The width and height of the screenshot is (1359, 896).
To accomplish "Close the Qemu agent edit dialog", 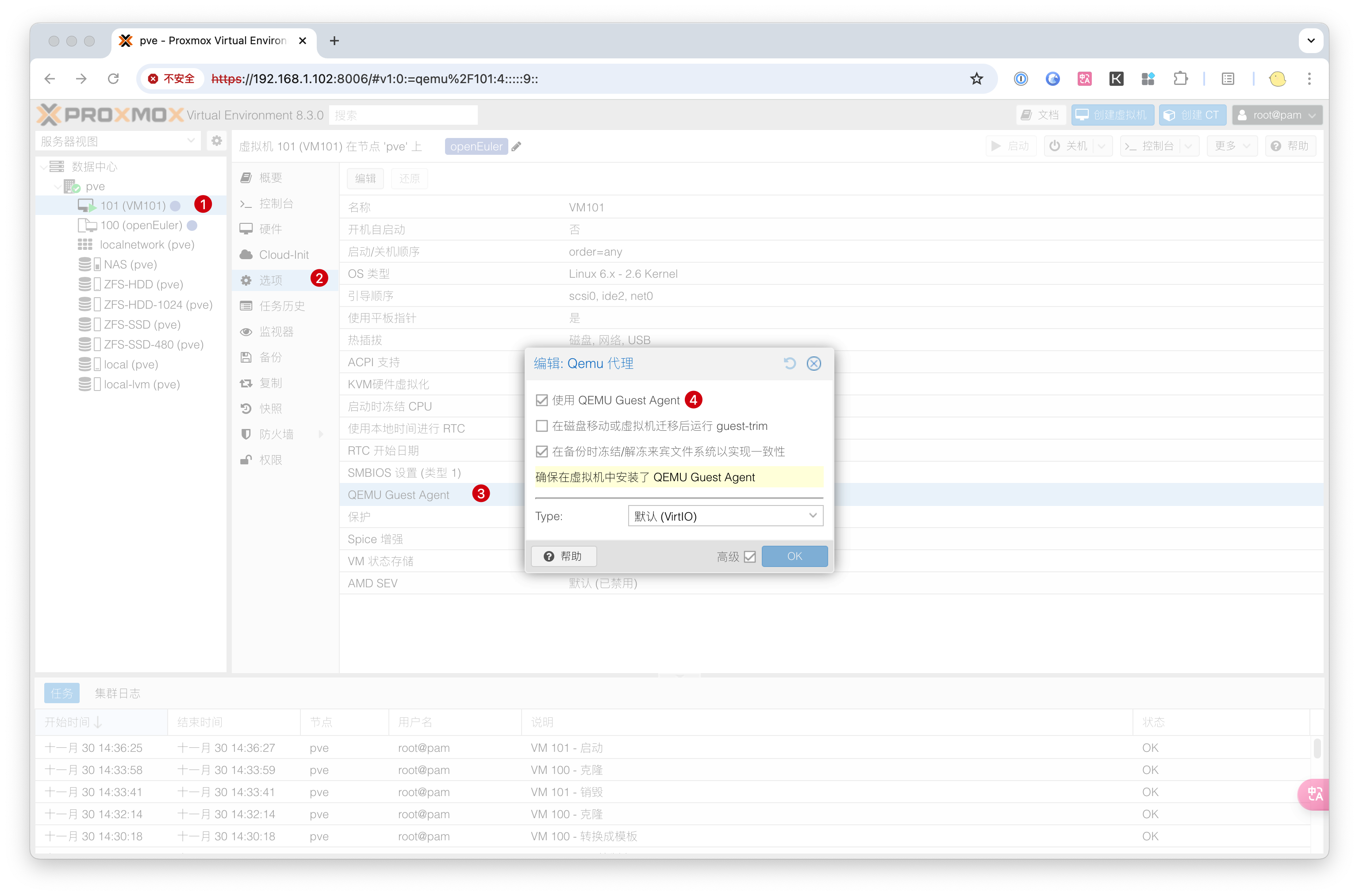I will pos(814,364).
